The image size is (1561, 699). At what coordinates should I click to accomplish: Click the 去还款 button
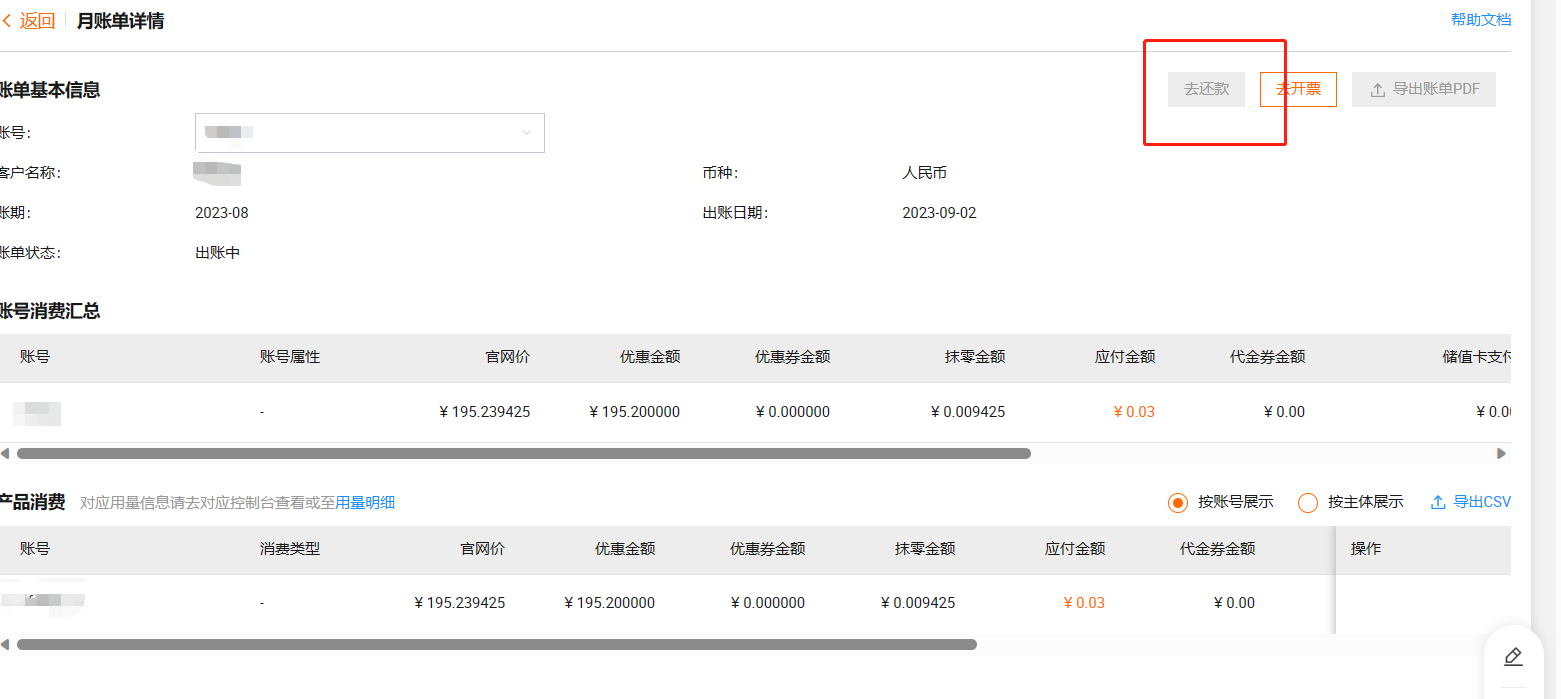1206,89
